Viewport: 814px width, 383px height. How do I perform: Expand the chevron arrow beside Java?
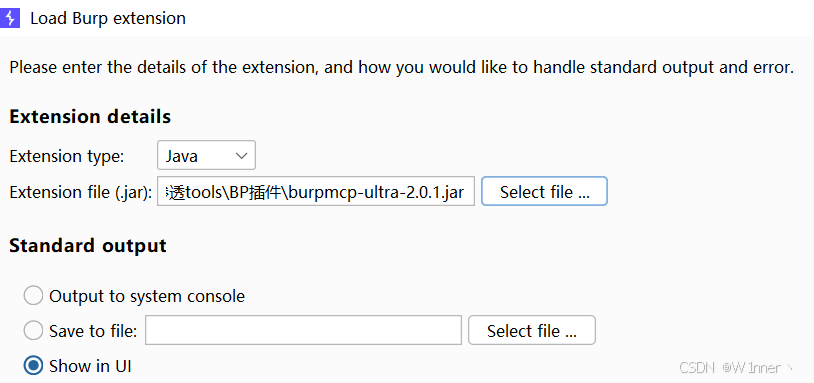[241, 156]
